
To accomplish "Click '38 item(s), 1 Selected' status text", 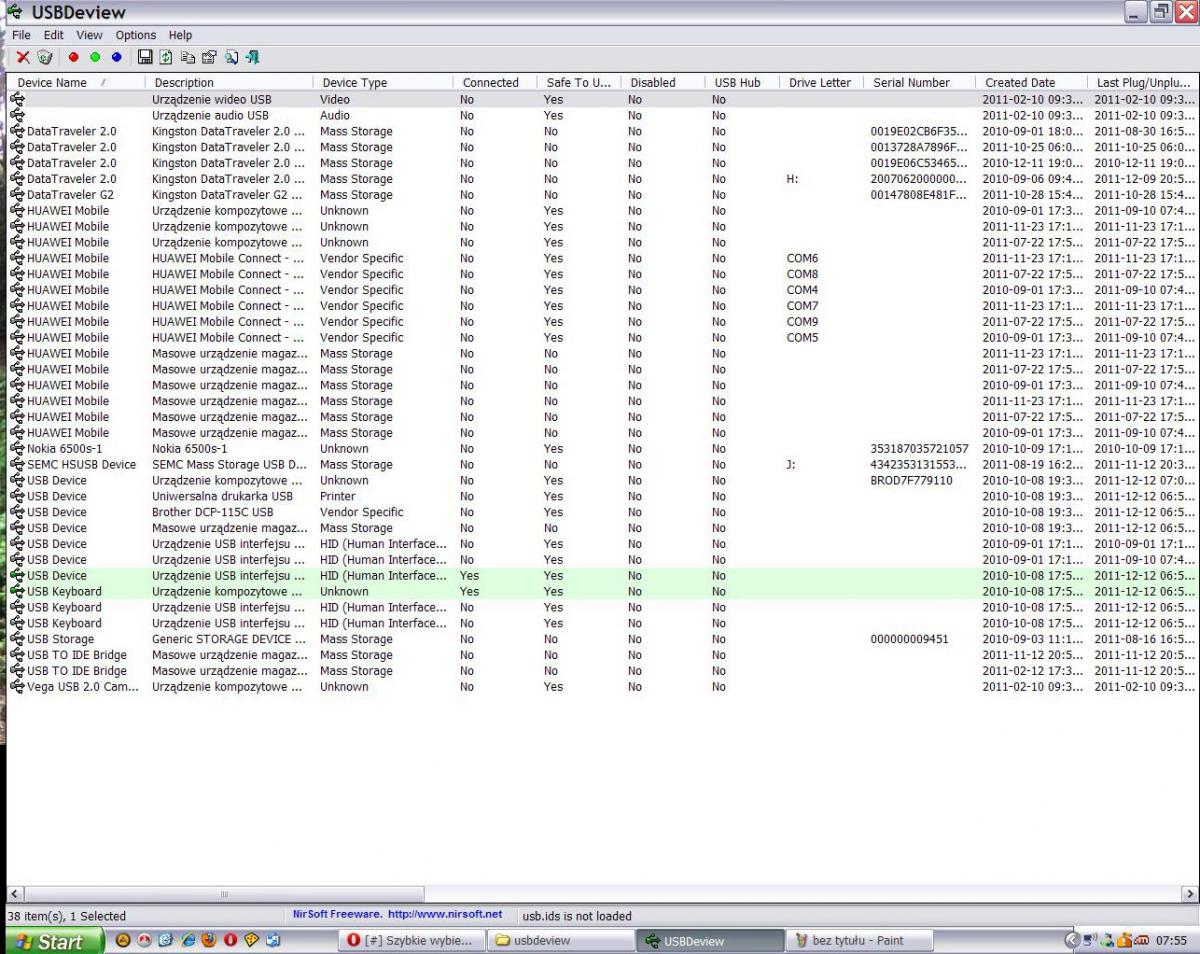I will click(x=66, y=916).
